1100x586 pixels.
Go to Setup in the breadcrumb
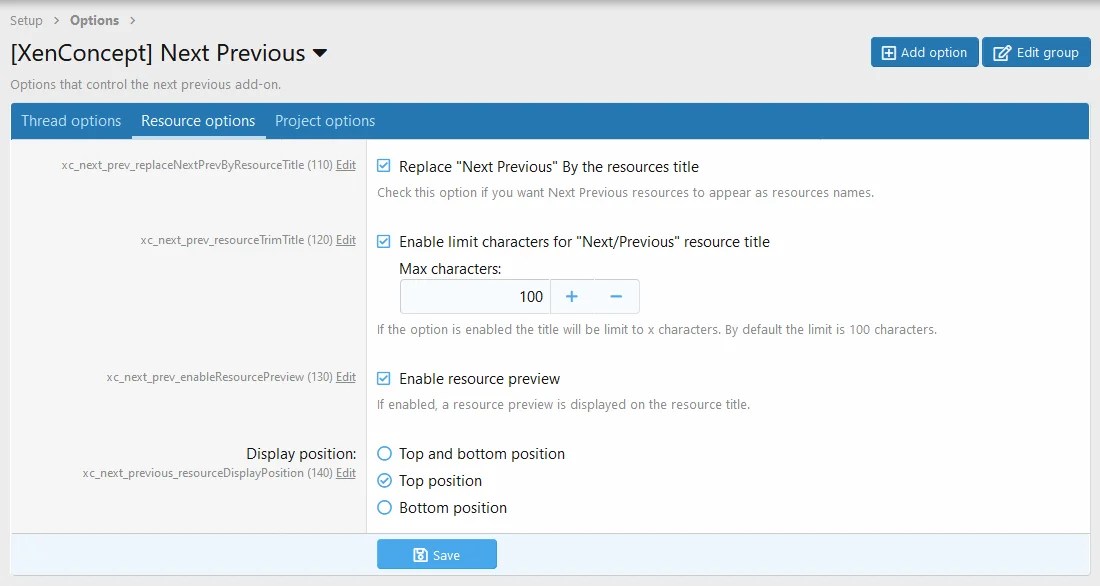coord(26,20)
